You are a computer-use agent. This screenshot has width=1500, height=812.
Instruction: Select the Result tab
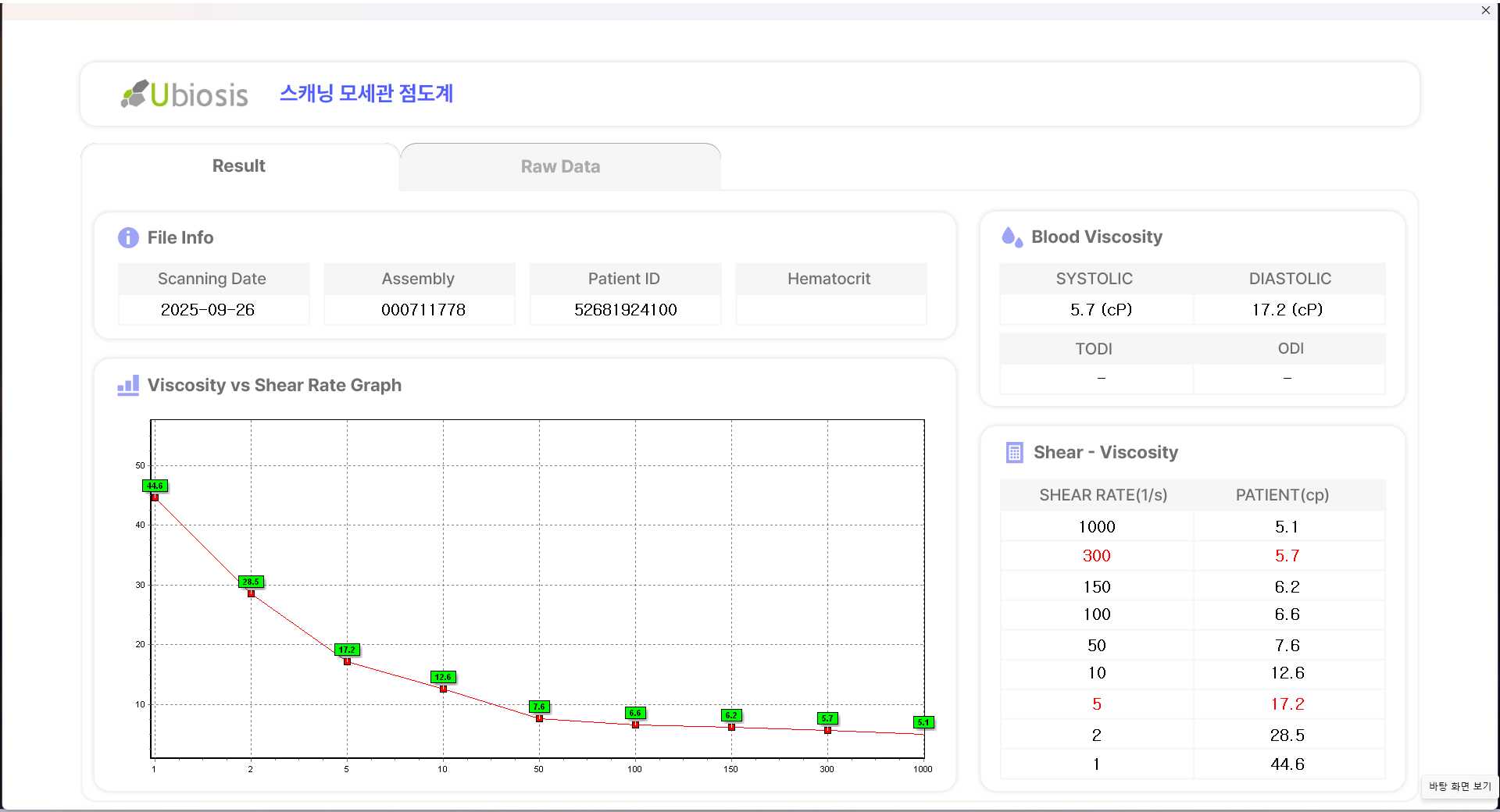(239, 166)
